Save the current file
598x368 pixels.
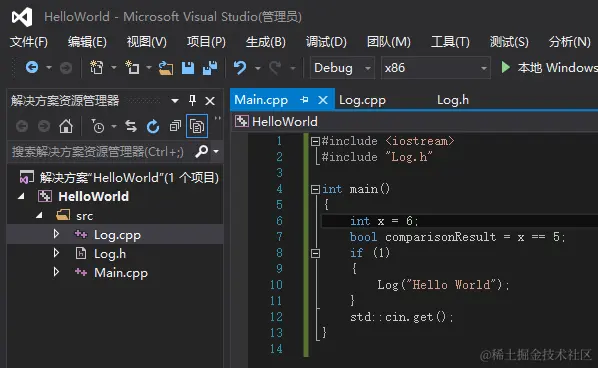click(x=188, y=68)
